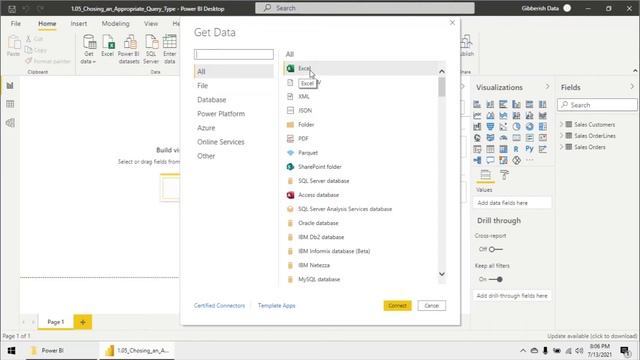Select the Pie chart visual

coord(516,127)
